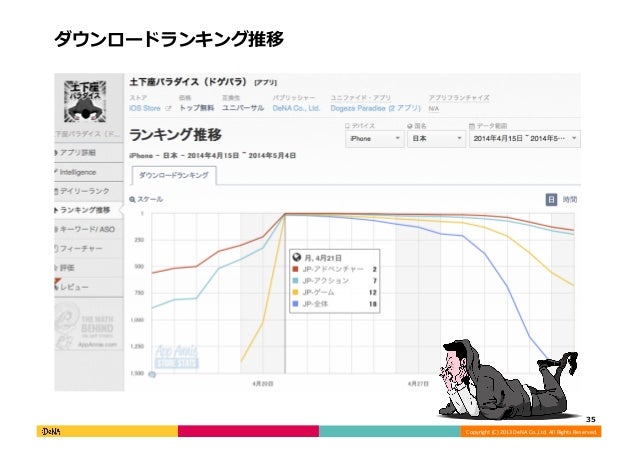Click the 4月27日 axis date label
Viewport: 638px width, 451px height.
pyautogui.click(x=418, y=383)
